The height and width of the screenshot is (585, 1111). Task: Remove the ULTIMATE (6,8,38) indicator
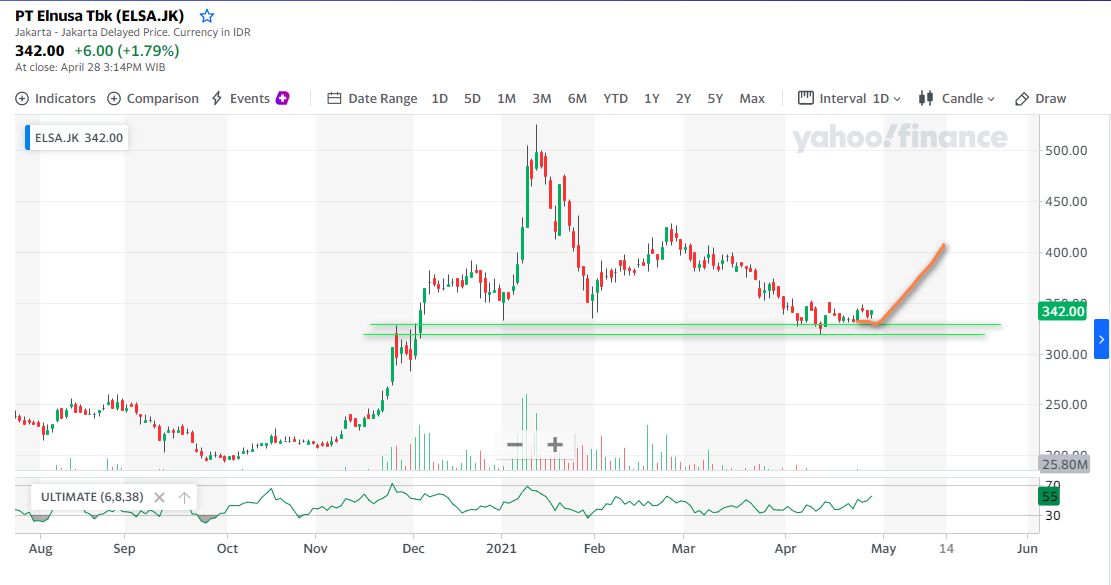pyautogui.click(x=159, y=497)
